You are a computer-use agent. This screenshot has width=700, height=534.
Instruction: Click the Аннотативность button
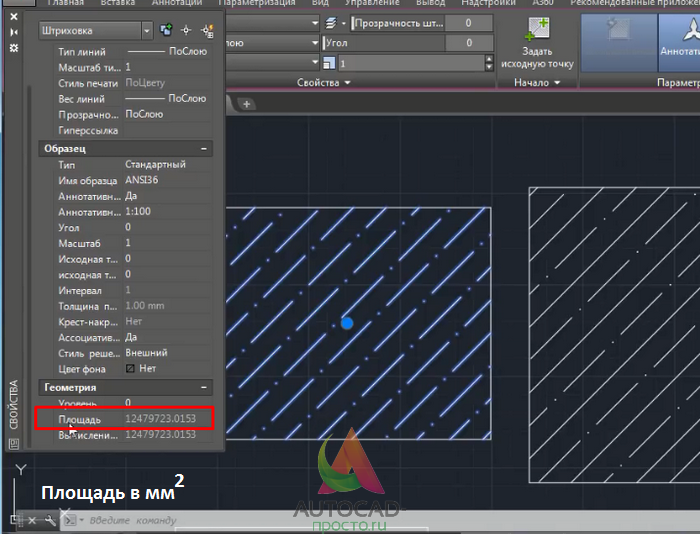click(x=679, y=42)
